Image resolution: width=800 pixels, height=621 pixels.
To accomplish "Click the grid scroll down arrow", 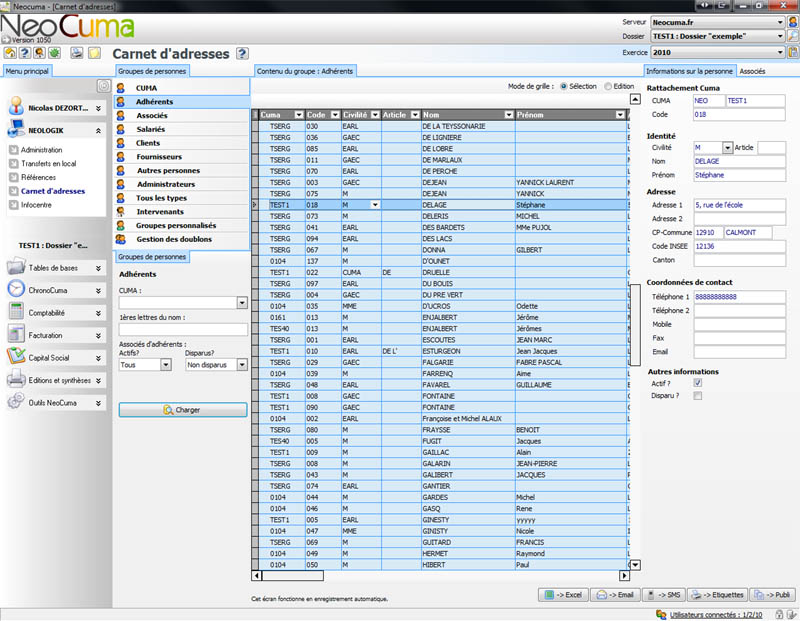I will click(x=635, y=565).
